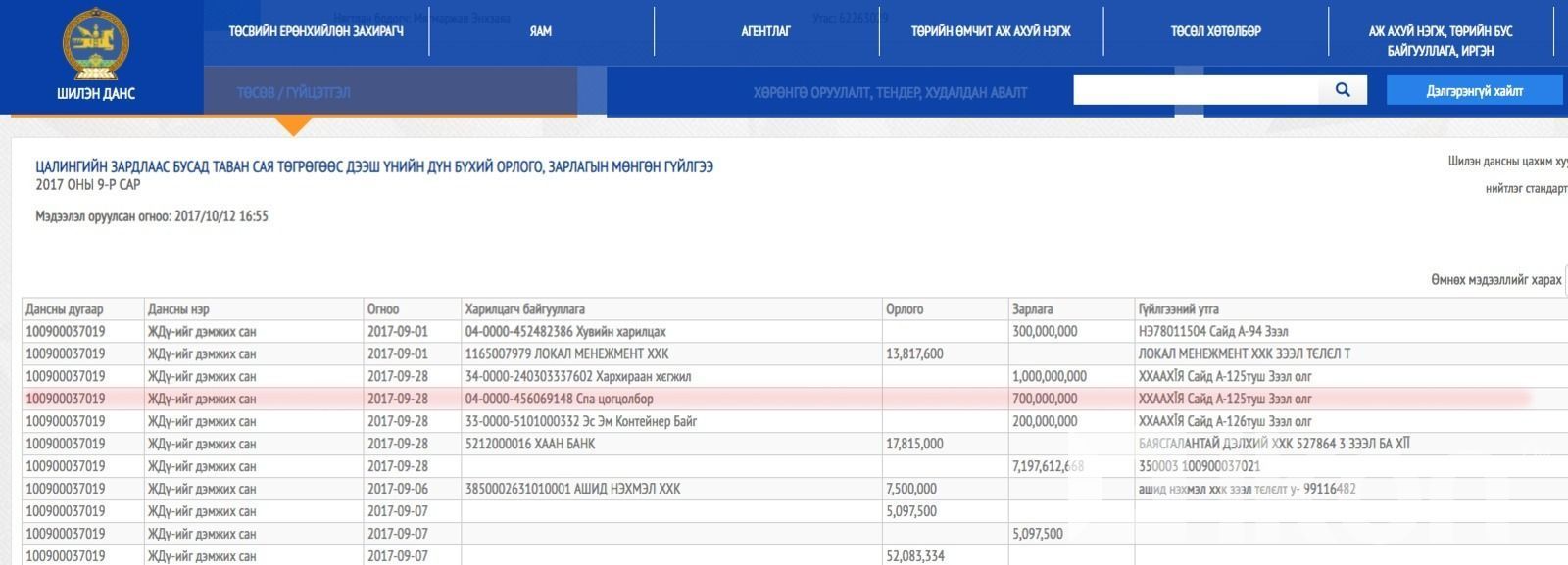Screen dimensions: 1568x565
Task: Select the Төсөл хөтөлбөр menu item
Action: (1215, 31)
